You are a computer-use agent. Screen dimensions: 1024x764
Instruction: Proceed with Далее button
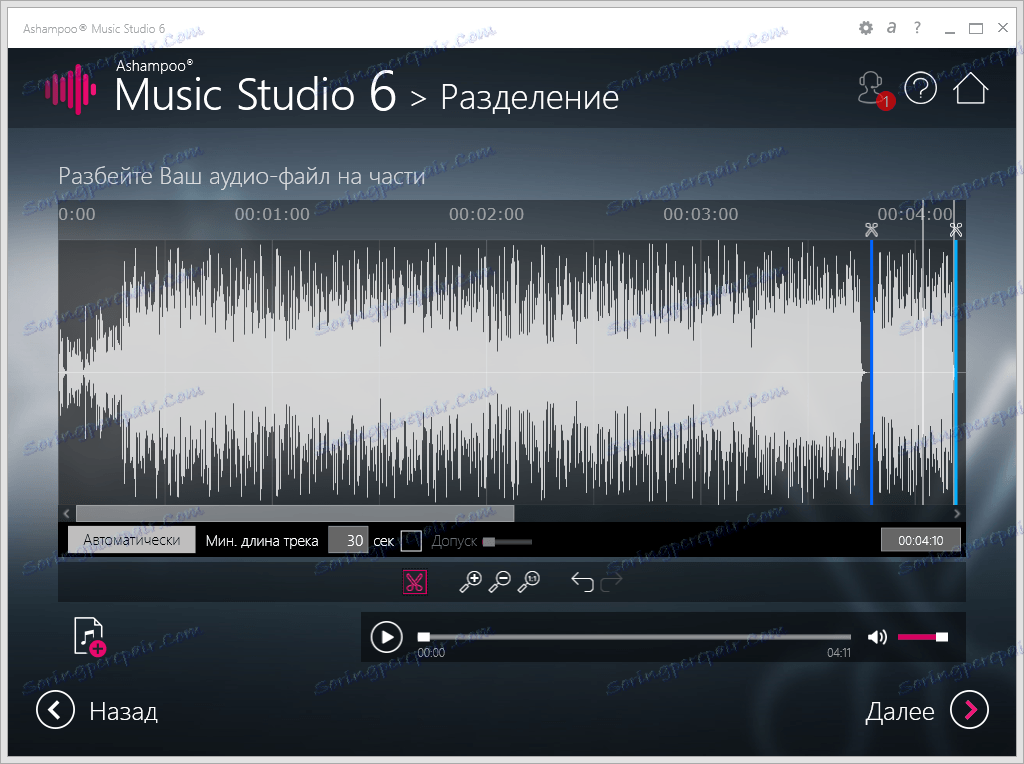pos(927,710)
